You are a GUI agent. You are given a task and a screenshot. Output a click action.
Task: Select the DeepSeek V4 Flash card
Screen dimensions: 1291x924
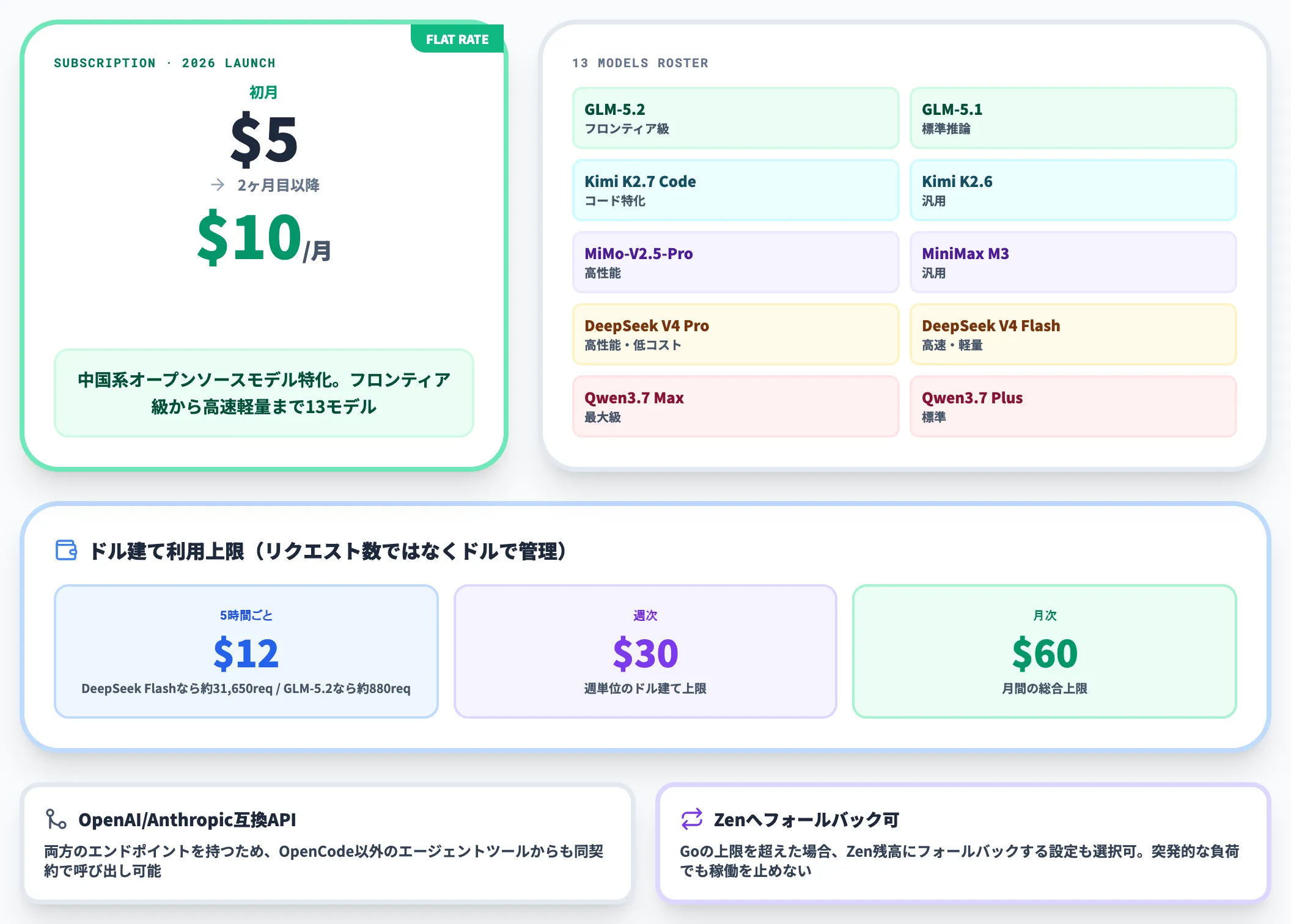1073,334
